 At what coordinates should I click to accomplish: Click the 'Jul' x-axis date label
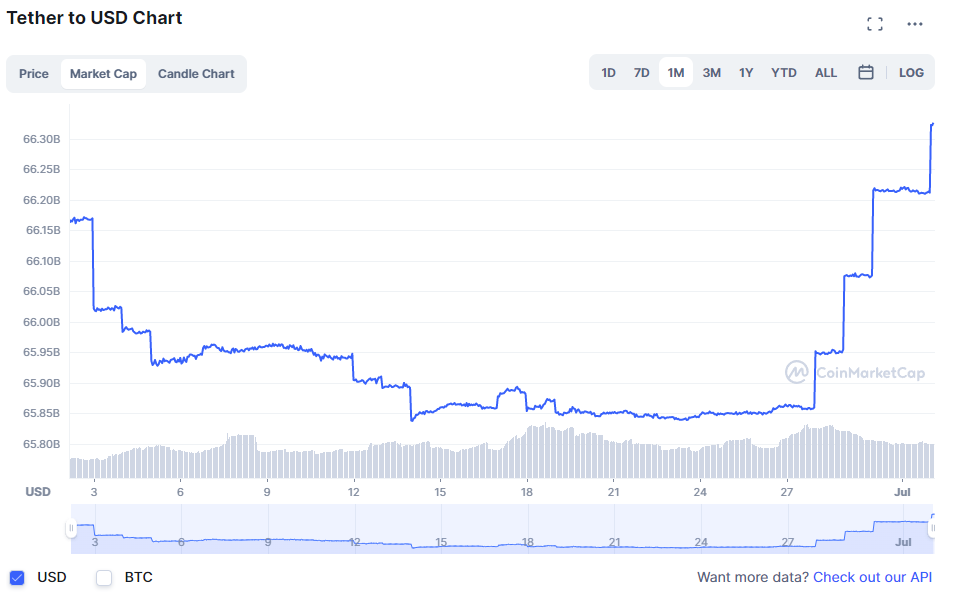902,492
